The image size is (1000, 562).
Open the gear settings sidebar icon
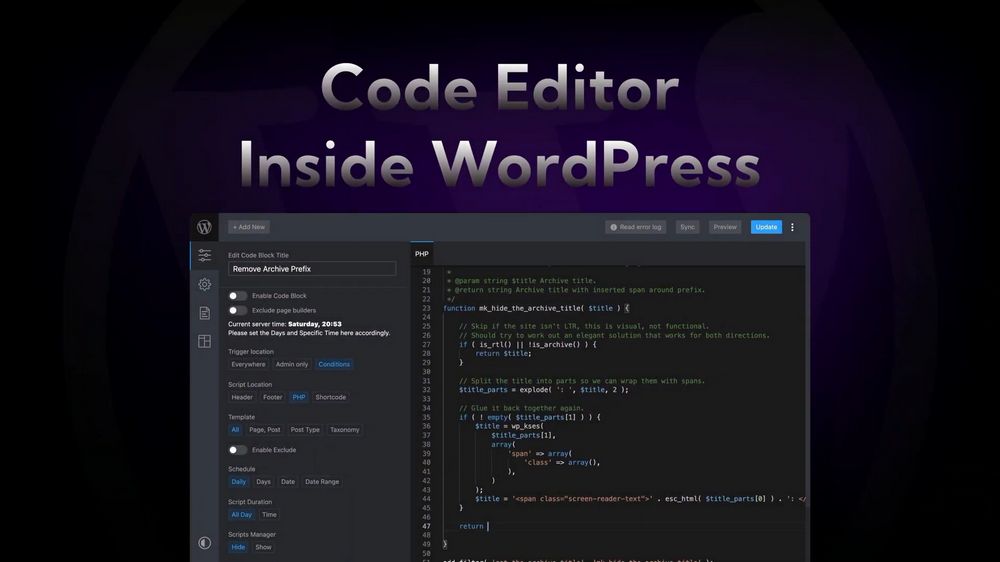(x=204, y=284)
